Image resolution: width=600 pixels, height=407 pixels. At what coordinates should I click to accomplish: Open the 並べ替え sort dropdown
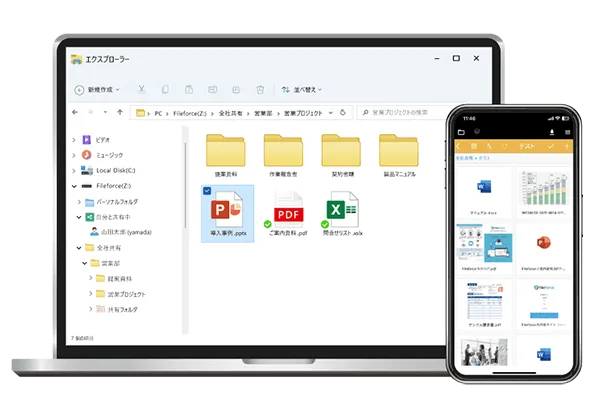(x=302, y=89)
